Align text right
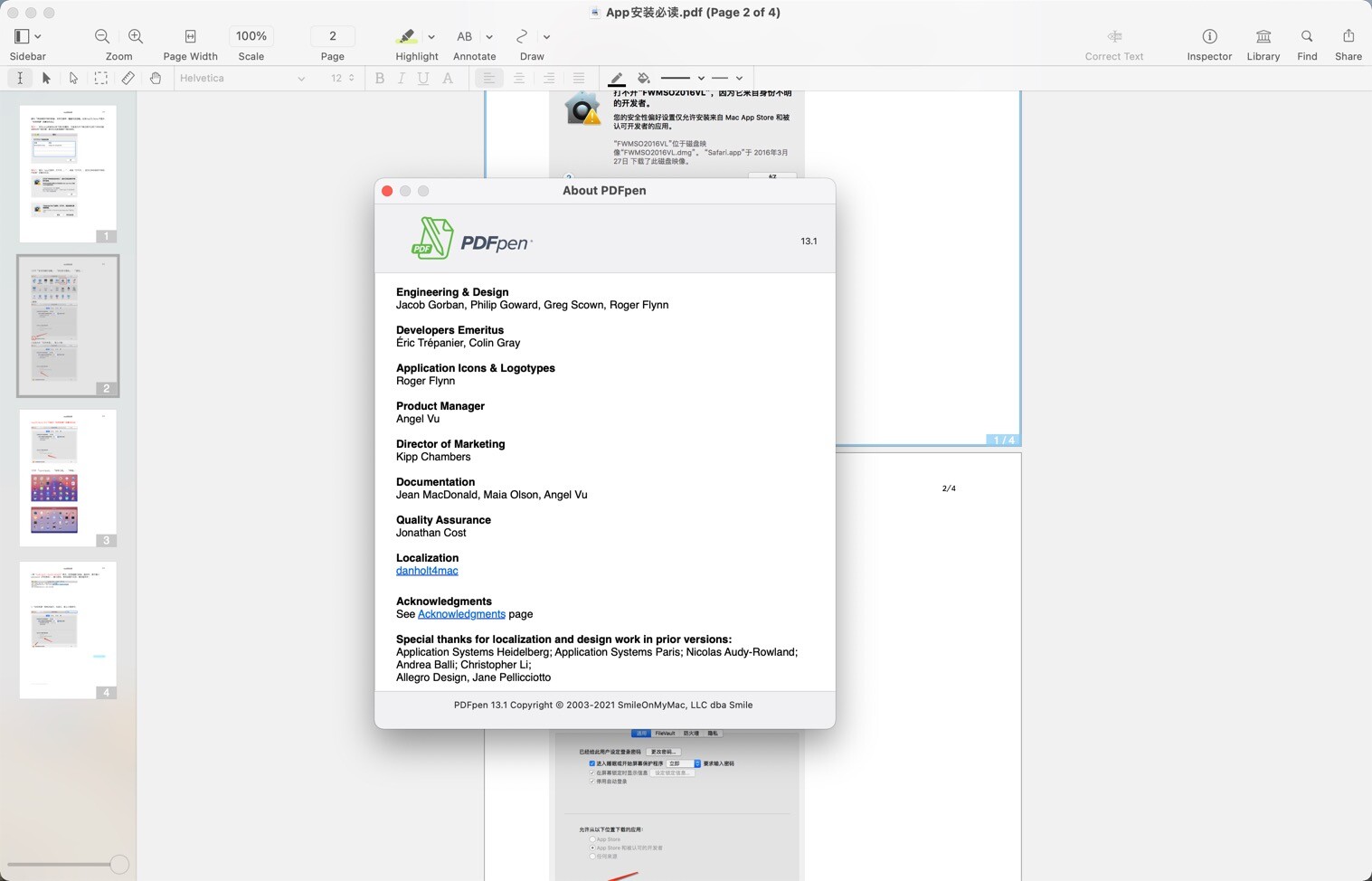Image resolution: width=1372 pixels, height=881 pixels. coord(549,78)
